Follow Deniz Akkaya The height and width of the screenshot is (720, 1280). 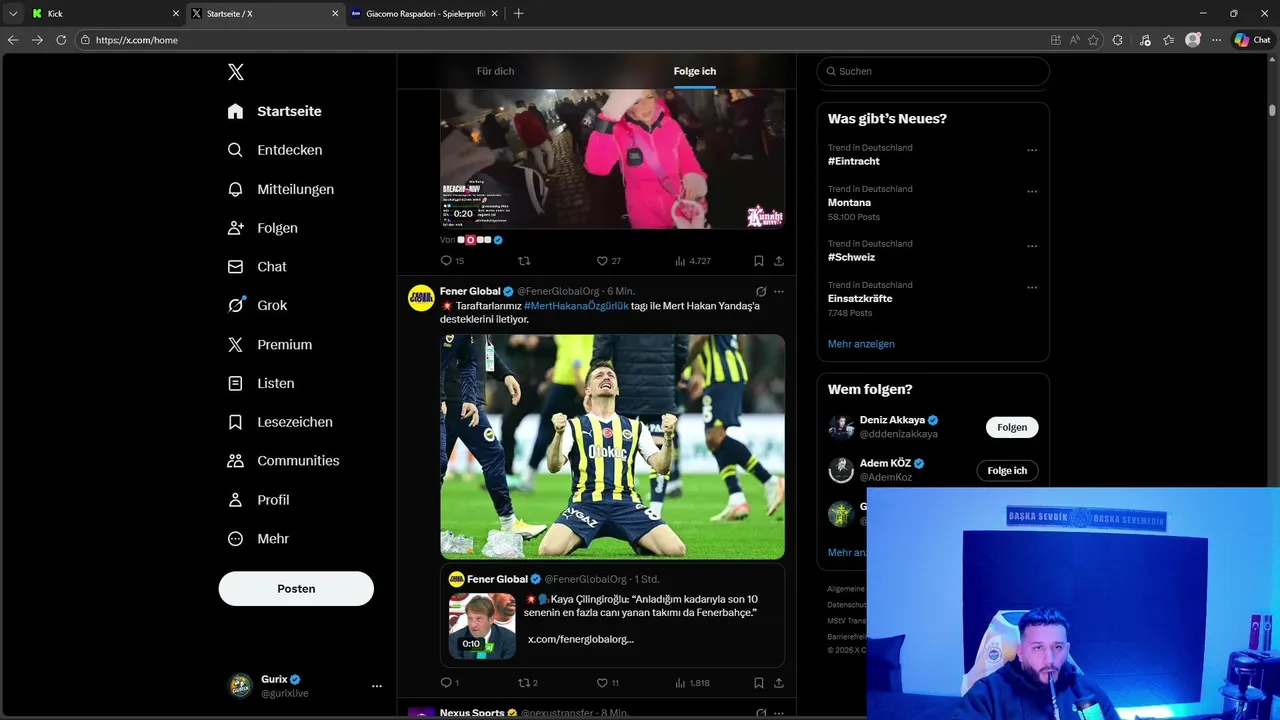click(x=1012, y=427)
